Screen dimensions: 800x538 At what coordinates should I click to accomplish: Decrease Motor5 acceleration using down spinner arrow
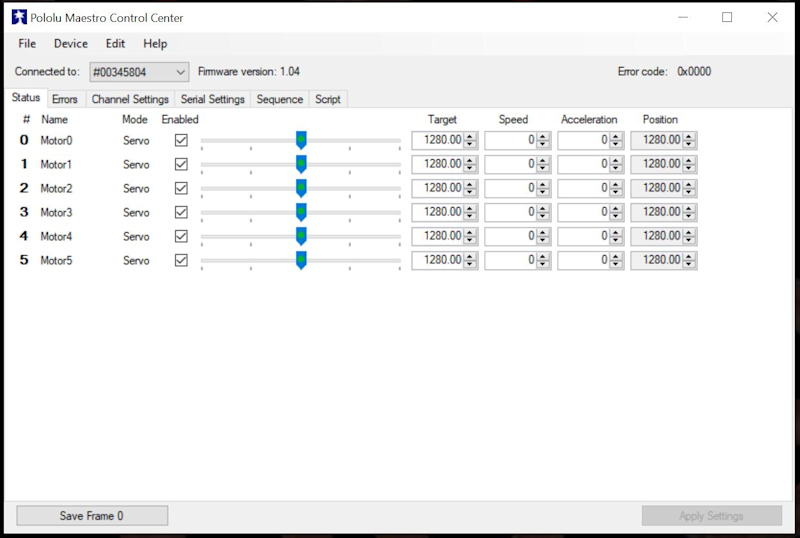616,264
